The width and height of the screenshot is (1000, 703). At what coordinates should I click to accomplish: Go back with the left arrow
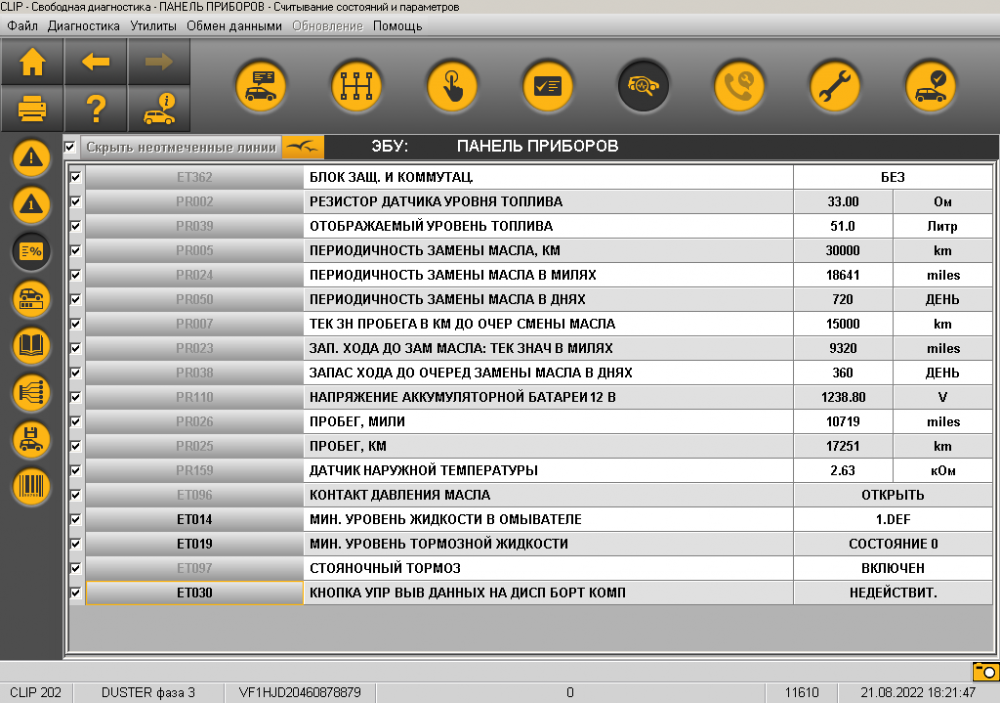click(95, 62)
